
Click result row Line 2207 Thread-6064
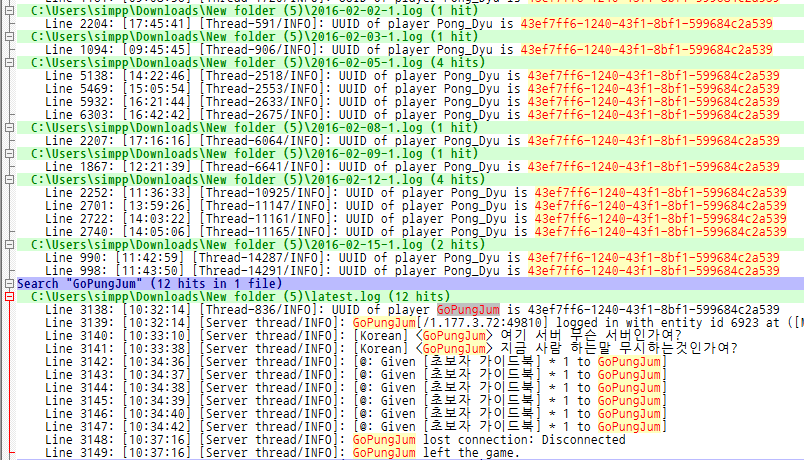pos(412,141)
